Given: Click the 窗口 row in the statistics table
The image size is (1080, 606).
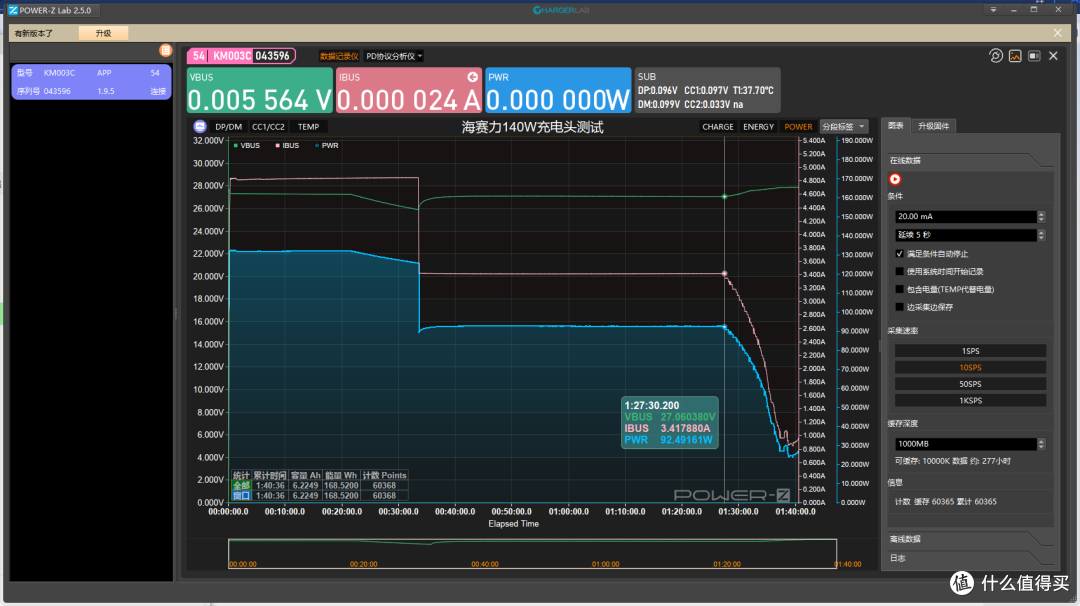Looking at the screenshot, I should (320, 496).
